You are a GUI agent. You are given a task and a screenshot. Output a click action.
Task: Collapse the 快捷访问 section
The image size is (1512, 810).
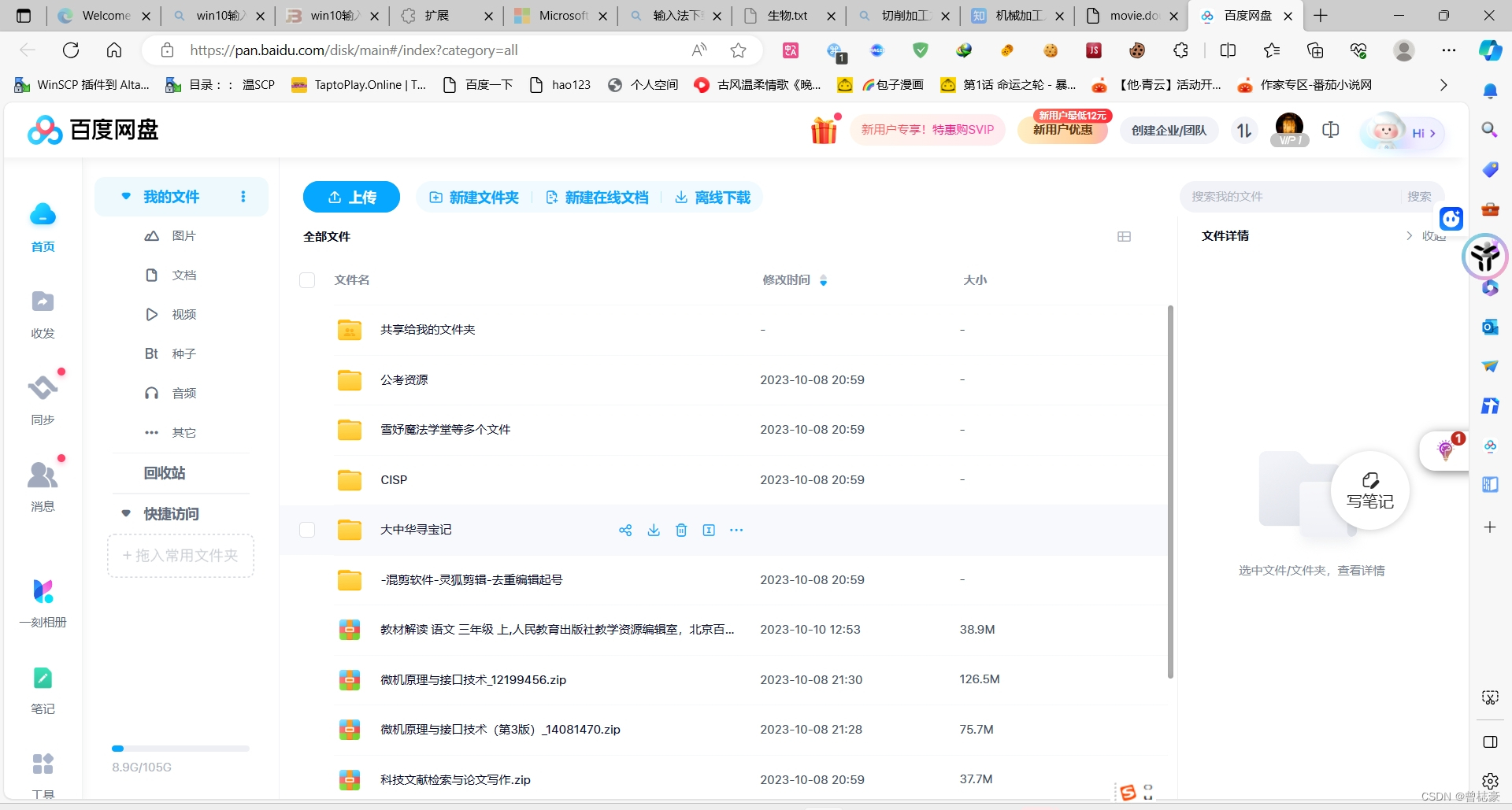point(126,513)
